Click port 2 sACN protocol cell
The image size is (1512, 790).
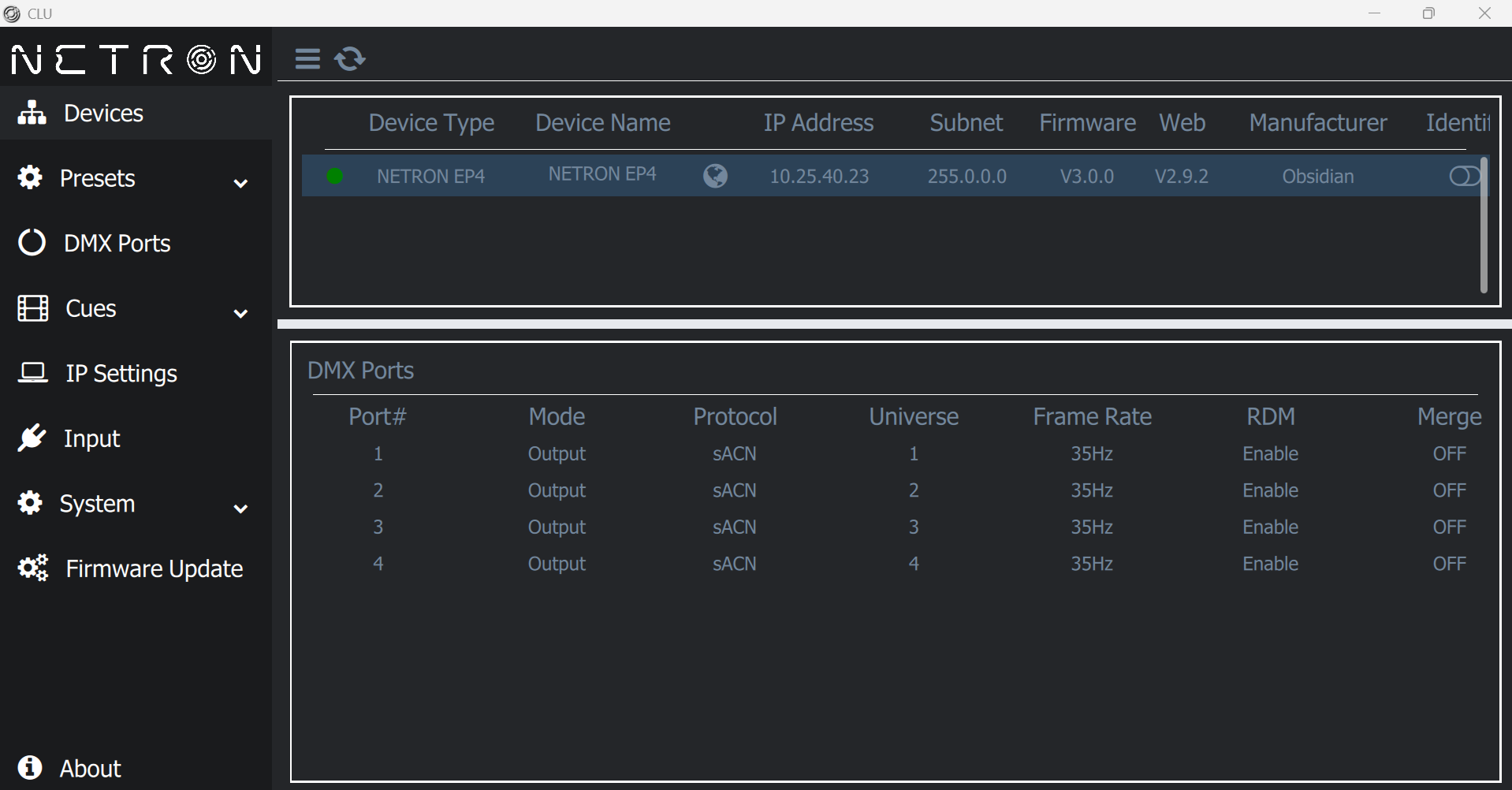point(735,490)
